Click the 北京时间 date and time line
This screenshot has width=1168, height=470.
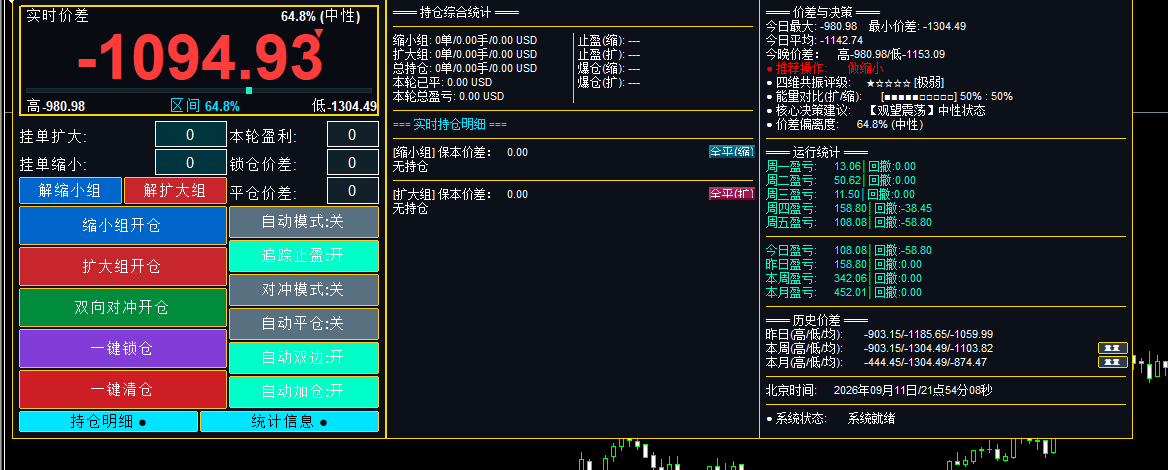pyautogui.click(x=879, y=390)
